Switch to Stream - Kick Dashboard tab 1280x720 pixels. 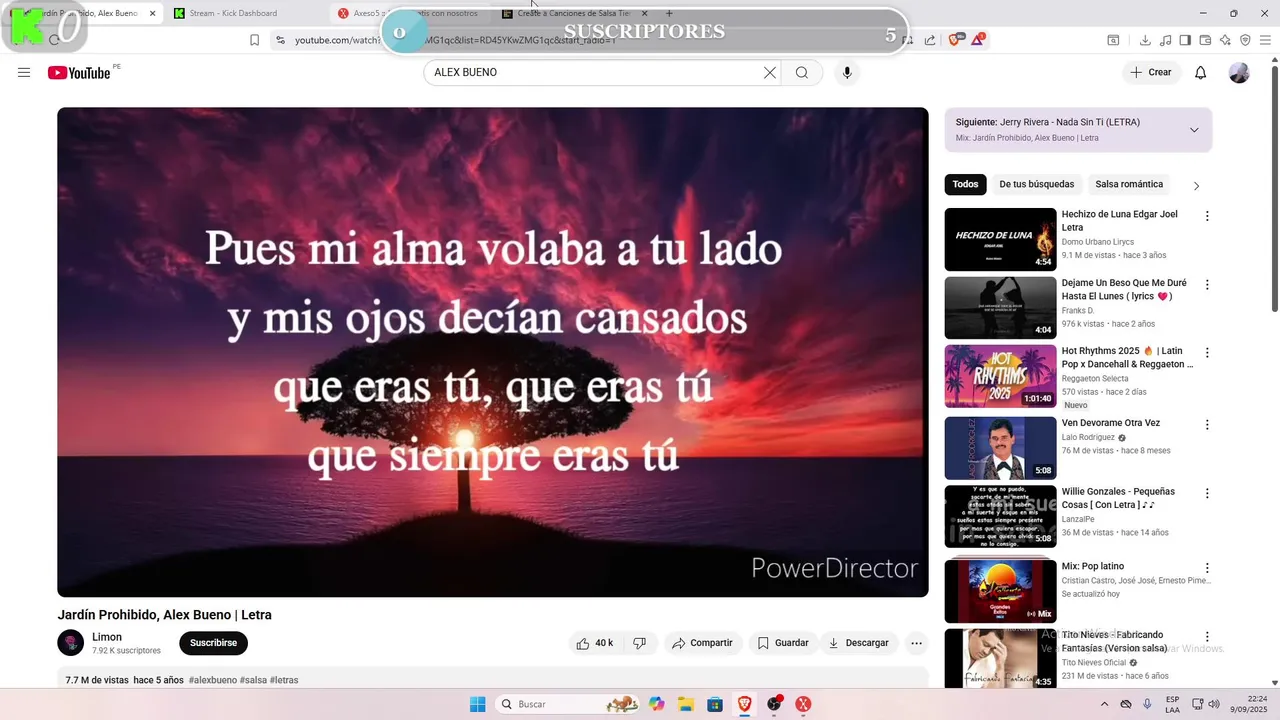pyautogui.click(x=247, y=13)
